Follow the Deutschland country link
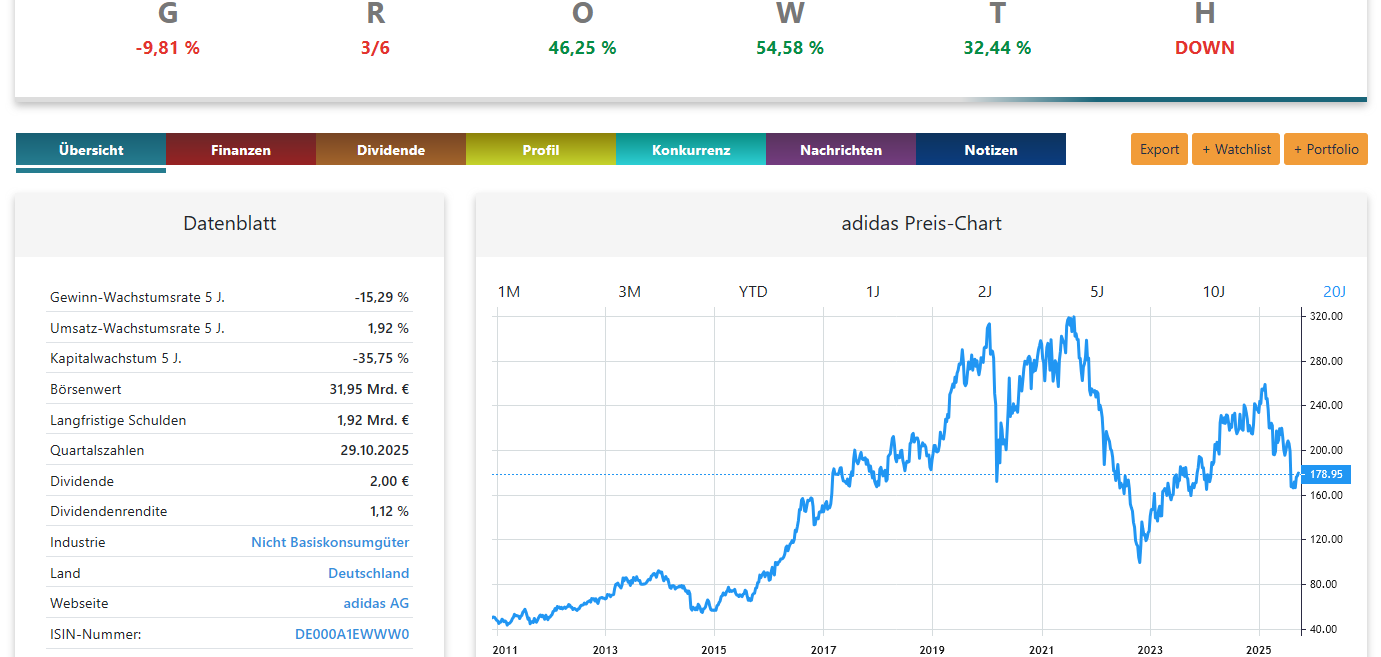The height and width of the screenshot is (657, 1381). 368,573
